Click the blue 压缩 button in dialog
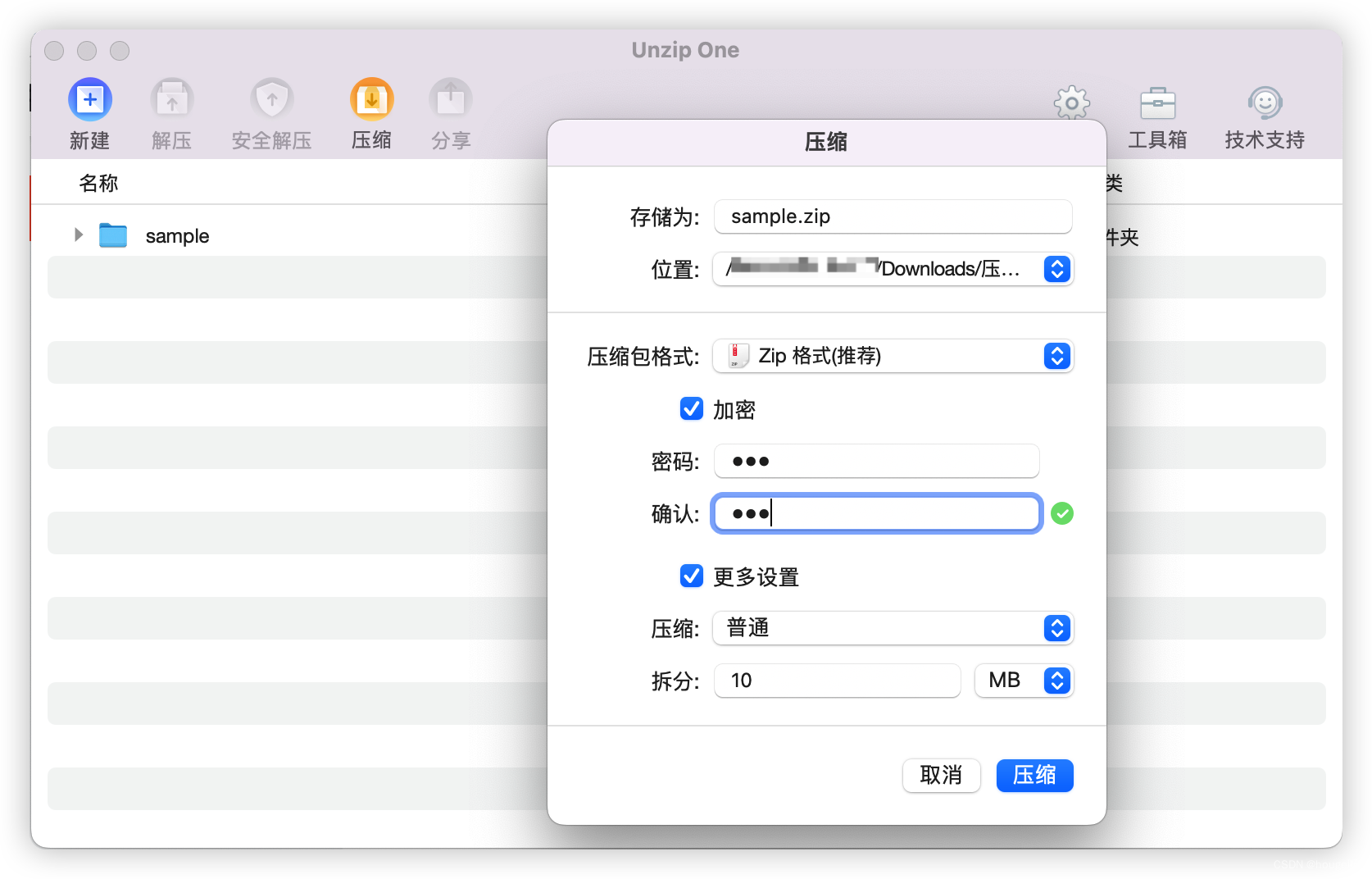The height and width of the screenshot is (879, 1372). 1034,775
